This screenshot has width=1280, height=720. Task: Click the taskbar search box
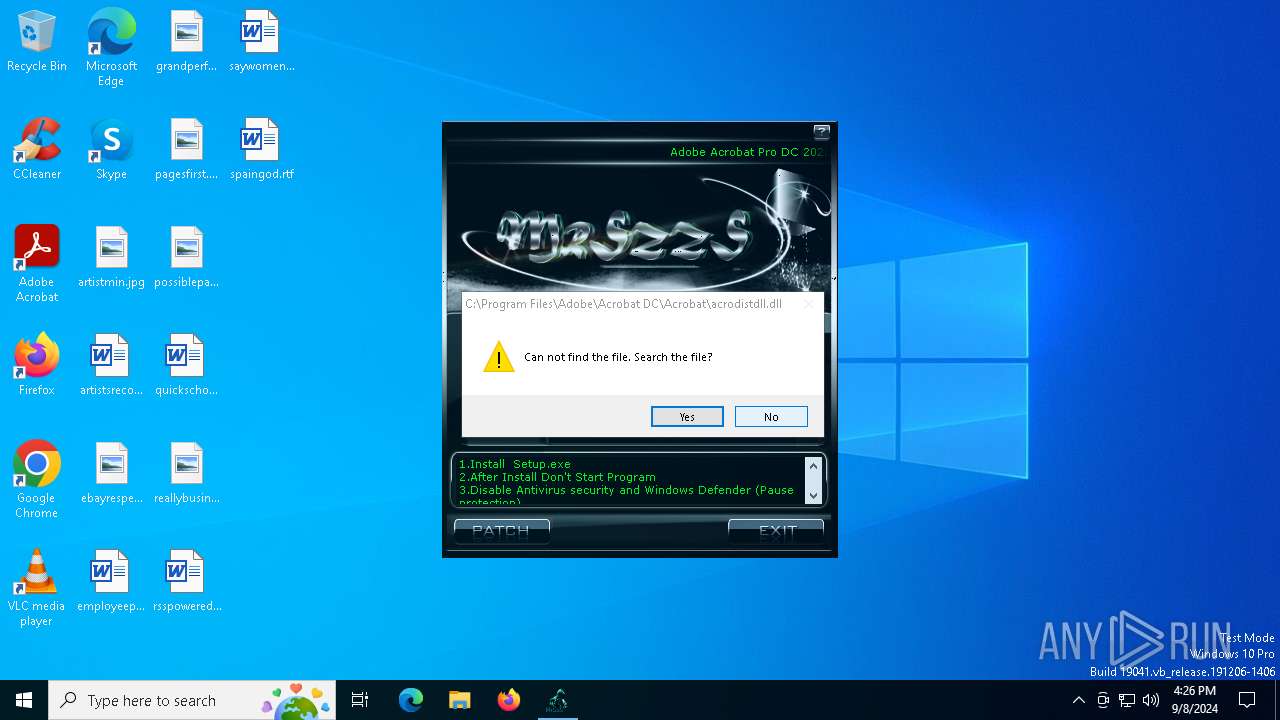click(x=192, y=700)
